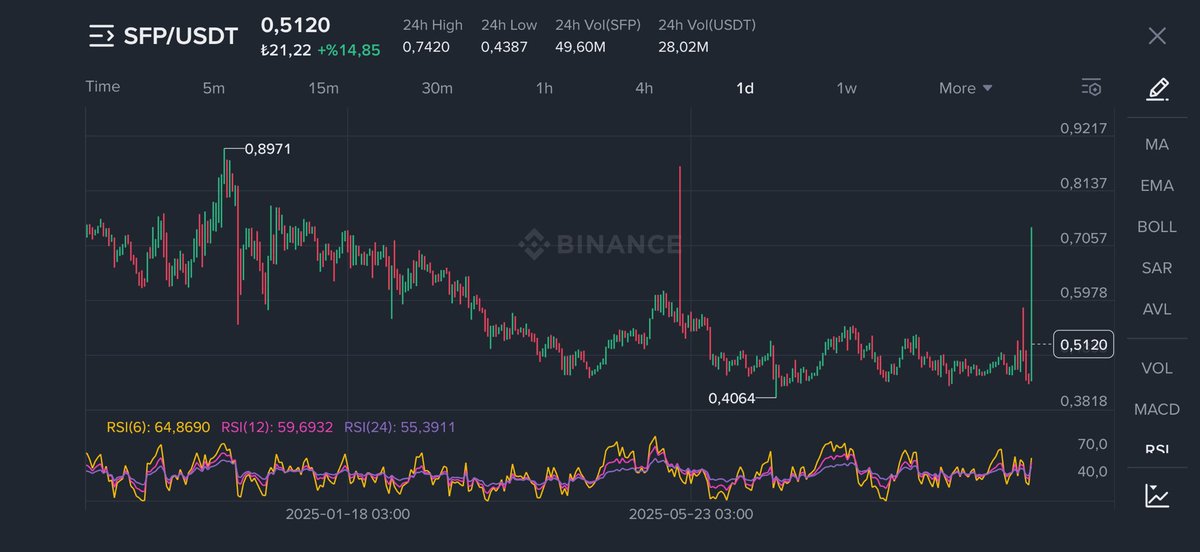Screen dimensions: 1200x552
Task: Click the SFP/USDT pair name
Action: [x=181, y=37]
